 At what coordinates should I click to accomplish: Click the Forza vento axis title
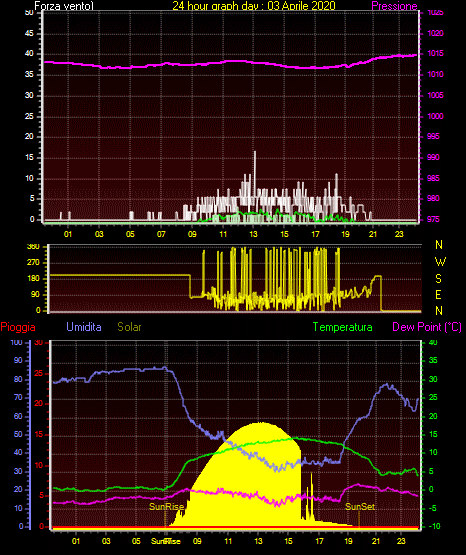tap(64, 6)
